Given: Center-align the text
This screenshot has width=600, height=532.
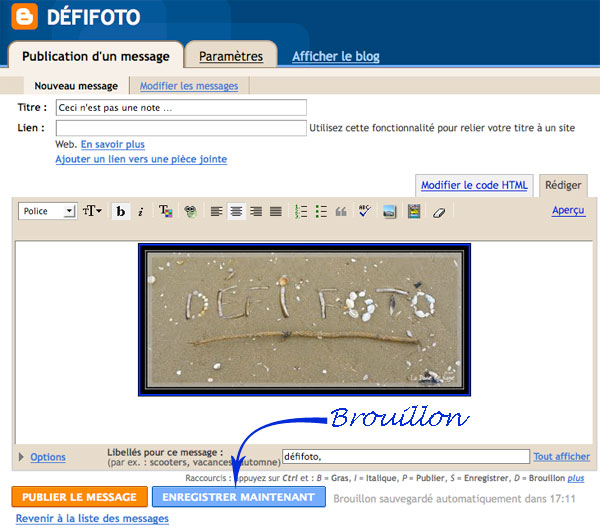Looking at the screenshot, I should pos(236,211).
